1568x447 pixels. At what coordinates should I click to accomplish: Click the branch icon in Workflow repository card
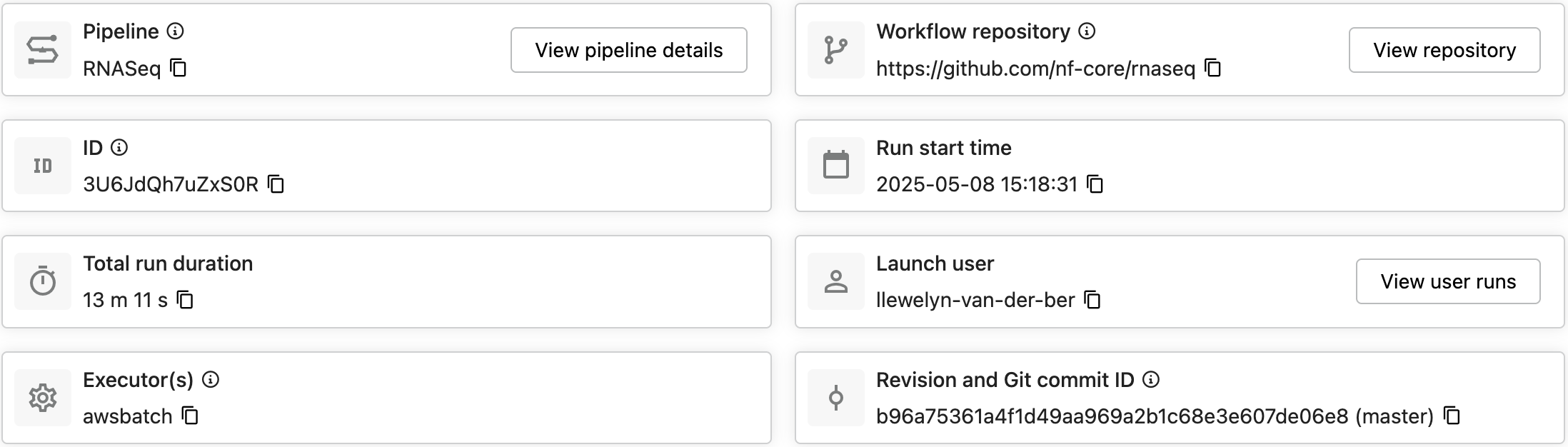tap(835, 50)
